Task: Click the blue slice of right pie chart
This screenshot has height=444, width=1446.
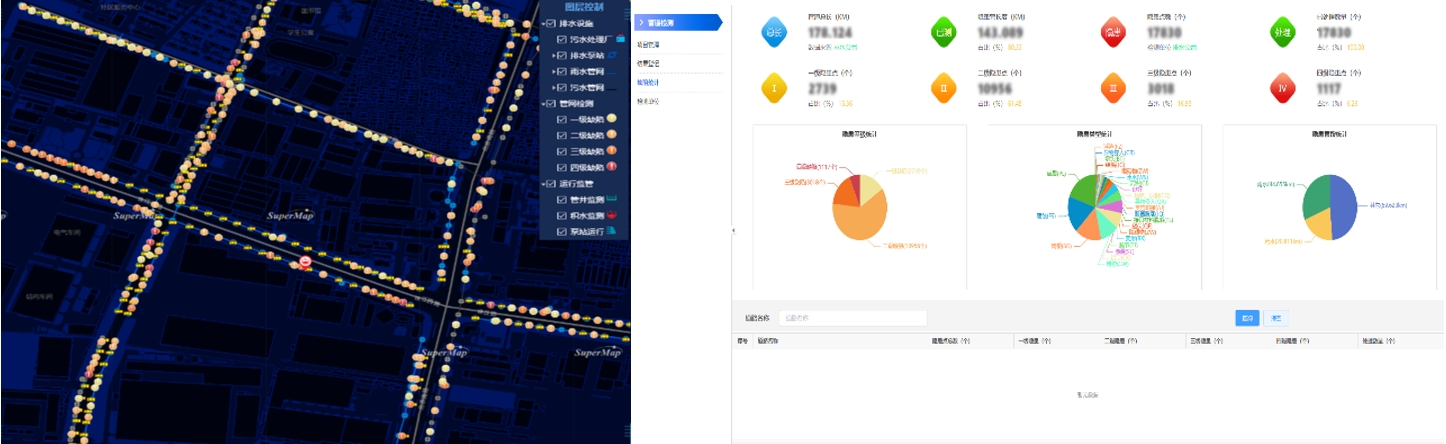Action: (1342, 203)
